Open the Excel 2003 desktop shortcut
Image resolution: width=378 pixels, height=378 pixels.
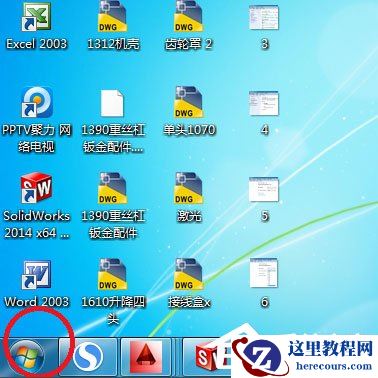coord(36,18)
